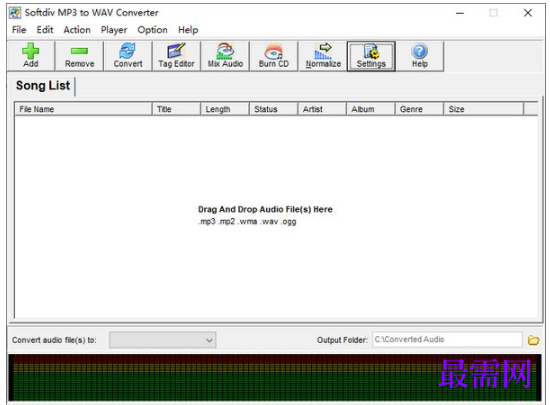Select the Song List tab
550x405 pixels.
[x=43, y=86]
